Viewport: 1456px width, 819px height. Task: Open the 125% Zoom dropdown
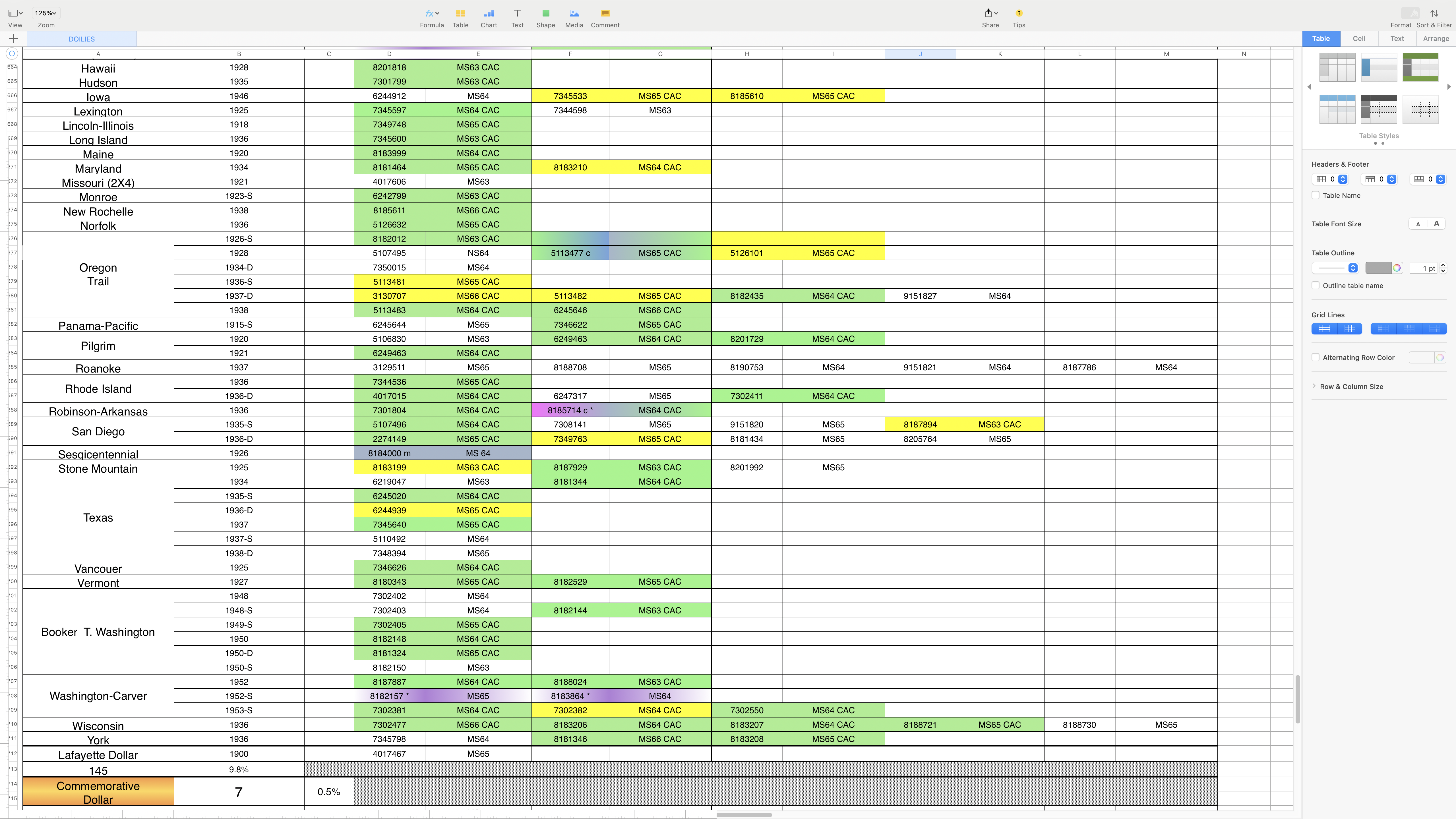46,13
